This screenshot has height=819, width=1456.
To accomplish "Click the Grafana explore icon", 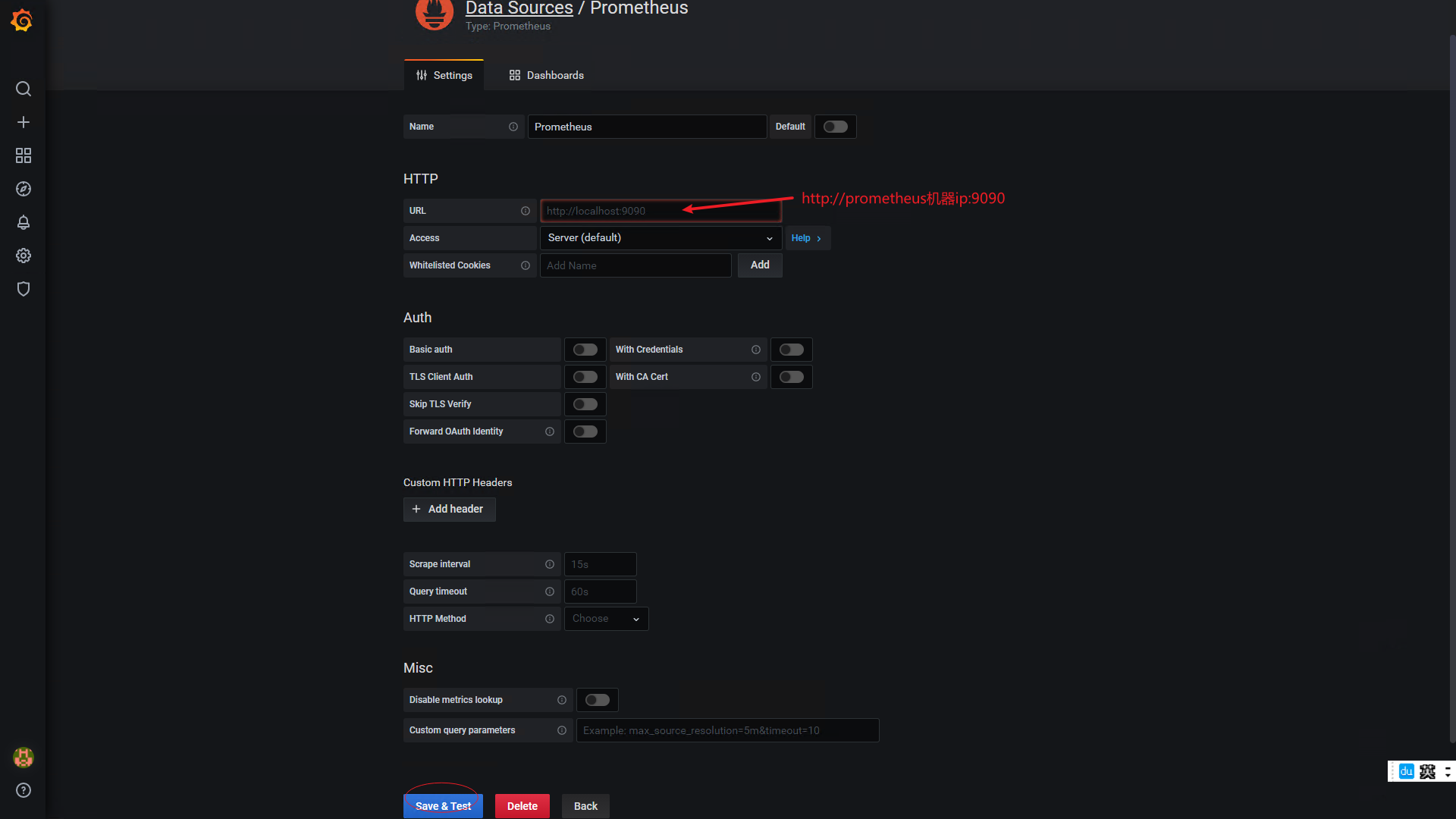I will [23, 189].
